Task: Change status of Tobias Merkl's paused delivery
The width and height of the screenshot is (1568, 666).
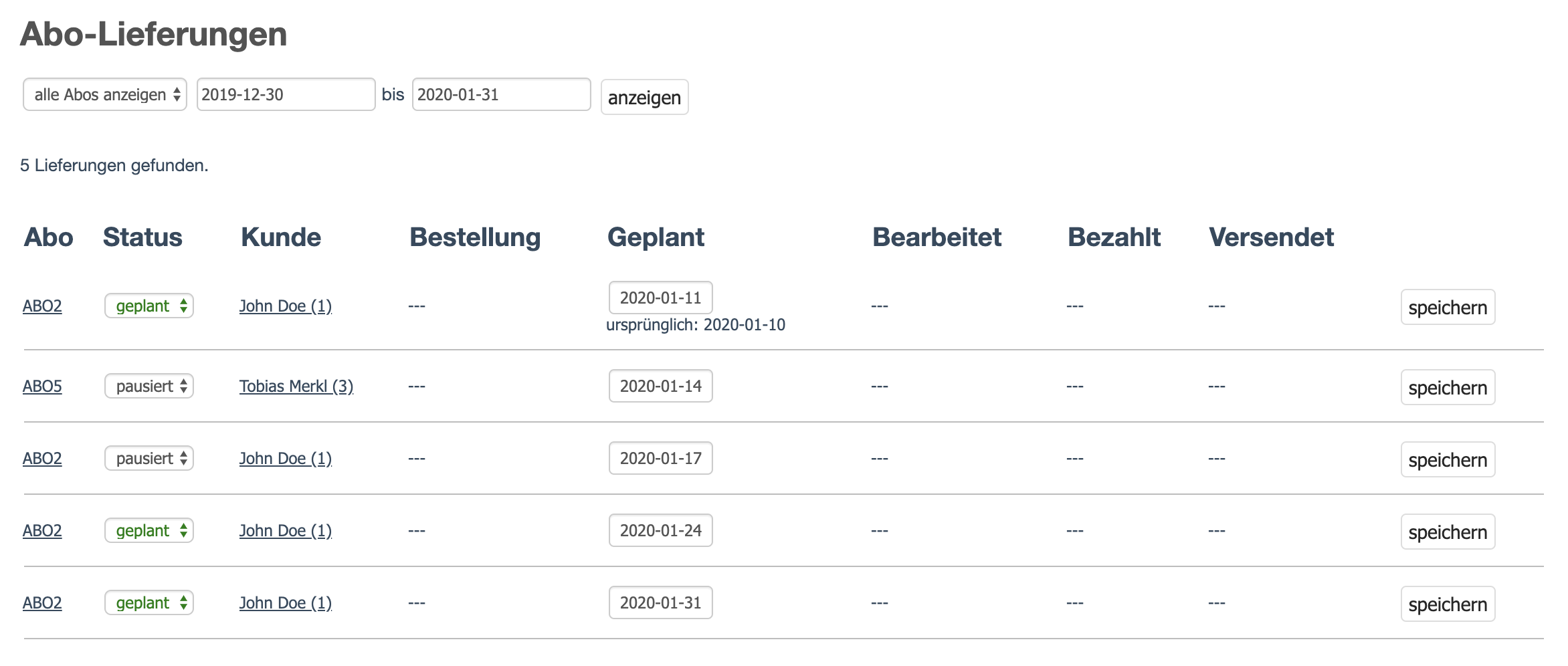Action: 149,386
